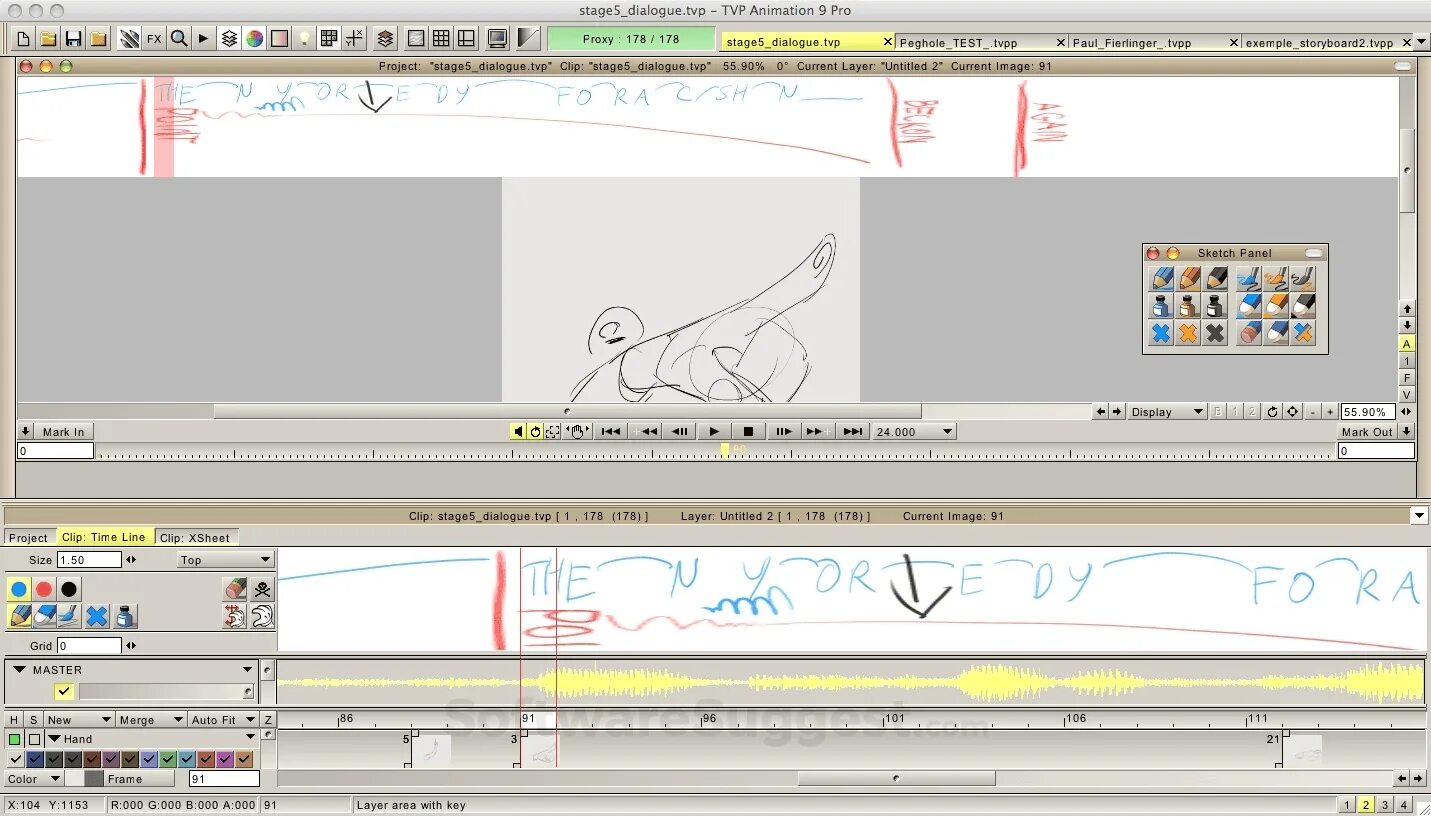This screenshot has height=816, width=1431.
Task: Click the Stop playback button
Action: coord(748,432)
